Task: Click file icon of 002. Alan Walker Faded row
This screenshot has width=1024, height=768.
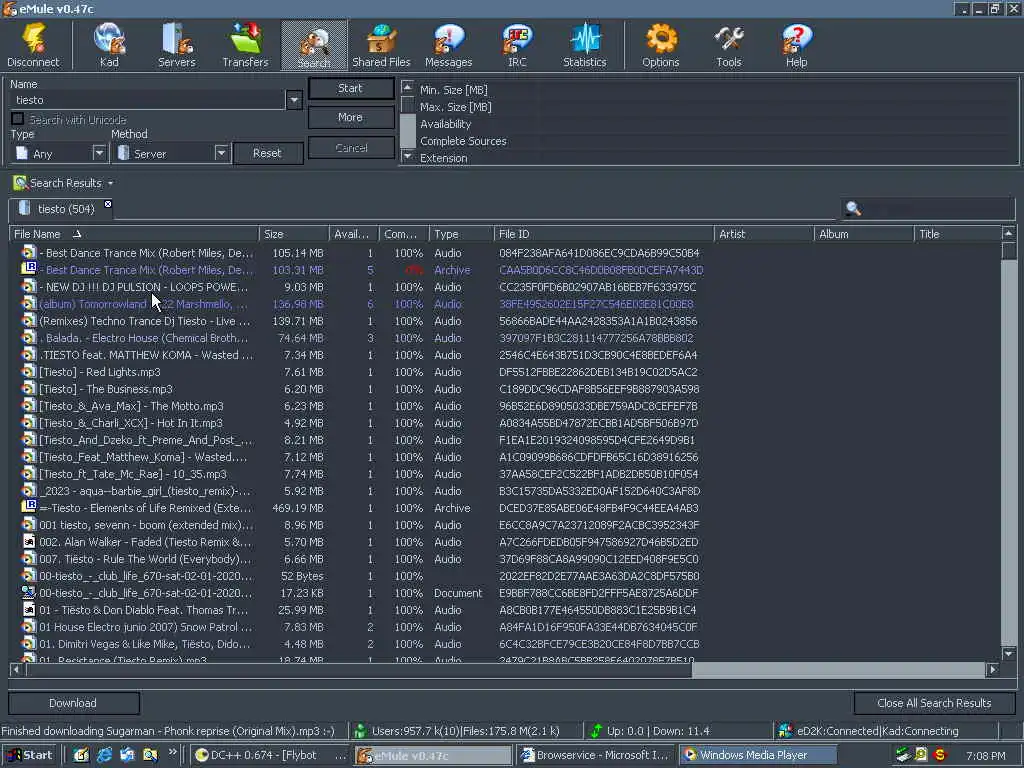Action: (29, 541)
